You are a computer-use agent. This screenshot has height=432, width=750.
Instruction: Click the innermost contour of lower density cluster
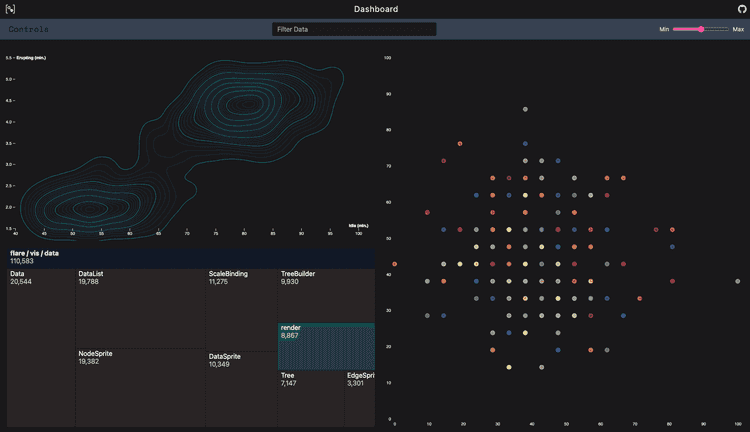click(x=89, y=209)
